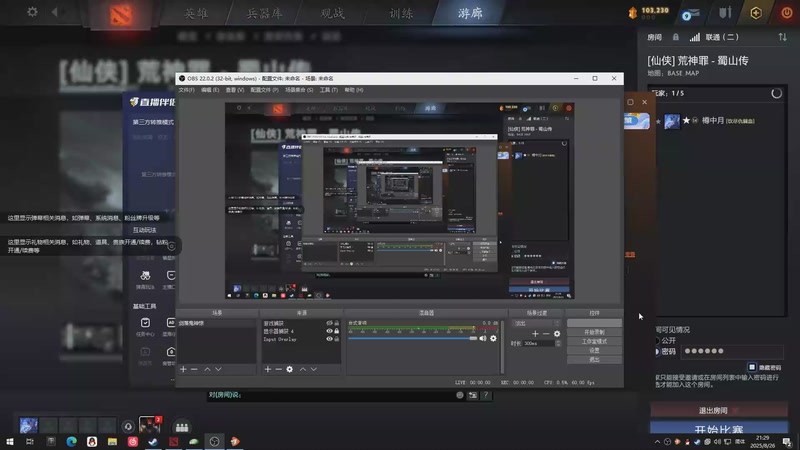800x450 pixels.
Task: Open the OBS 场景集合(S) menu
Action: coord(299,90)
